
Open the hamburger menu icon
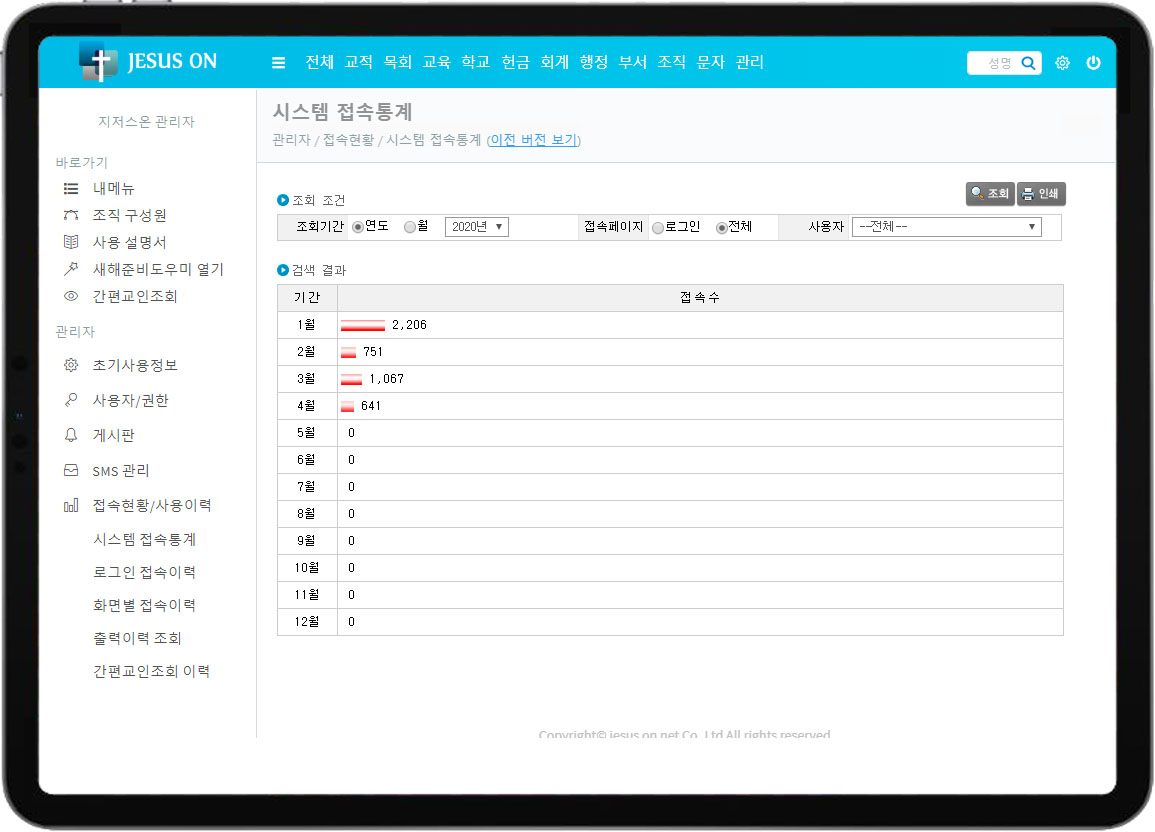click(x=279, y=63)
